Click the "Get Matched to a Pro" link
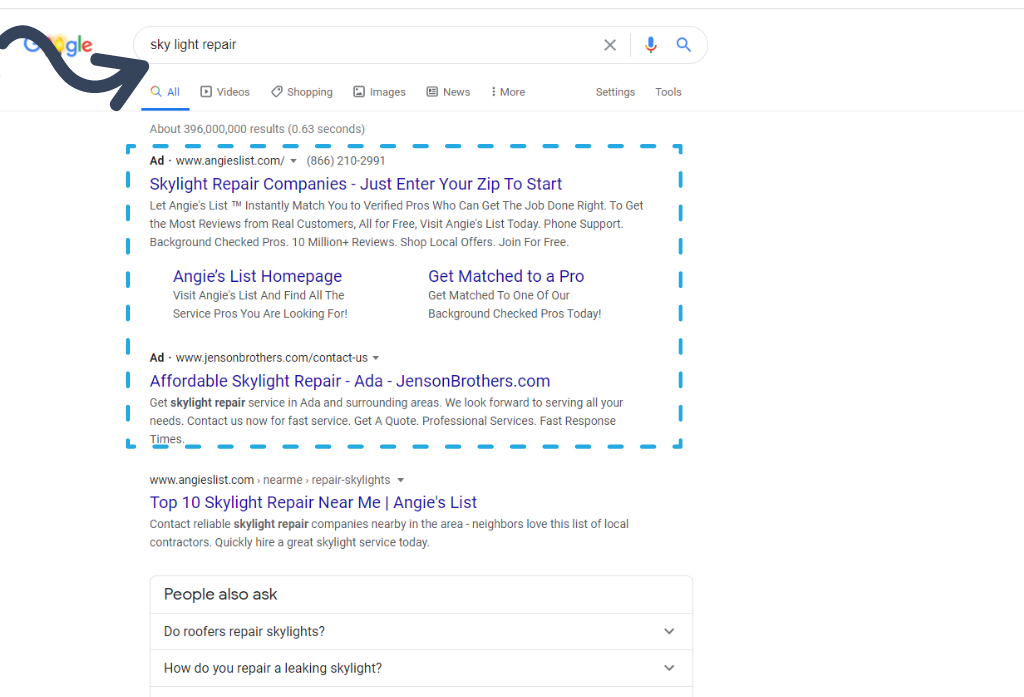The width and height of the screenshot is (1024, 697). 506,276
